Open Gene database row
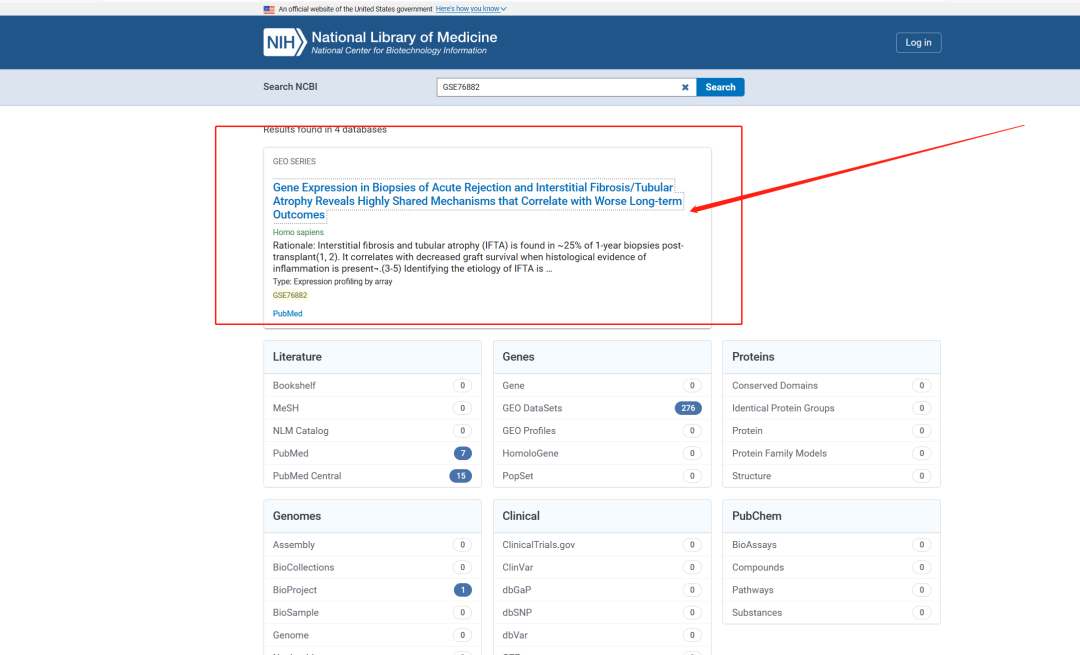 pos(602,386)
